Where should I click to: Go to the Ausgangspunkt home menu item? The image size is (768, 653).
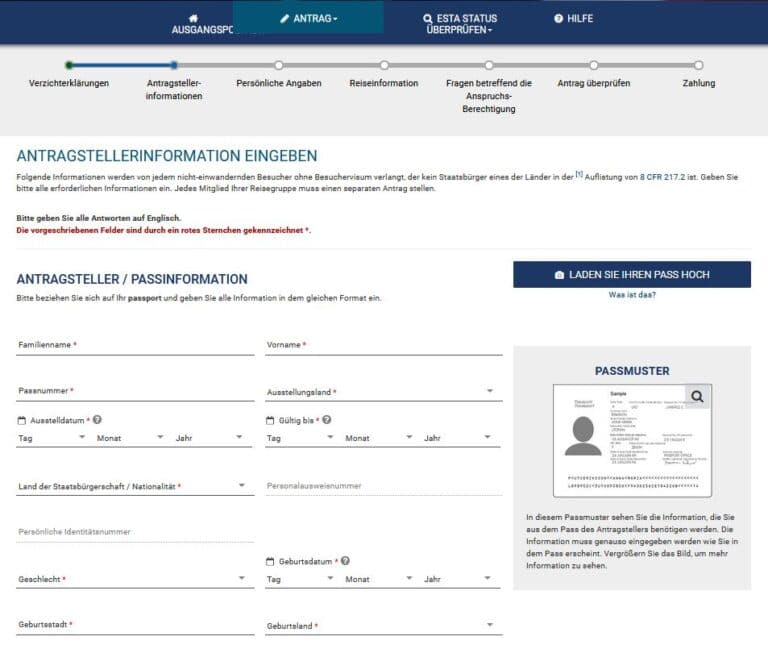(202, 24)
